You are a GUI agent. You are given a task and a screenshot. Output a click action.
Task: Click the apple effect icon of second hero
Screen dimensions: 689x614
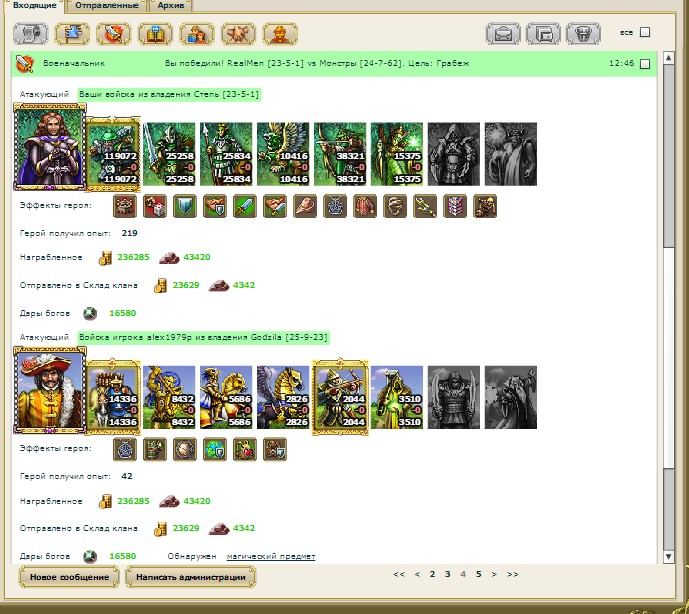(x=245, y=449)
